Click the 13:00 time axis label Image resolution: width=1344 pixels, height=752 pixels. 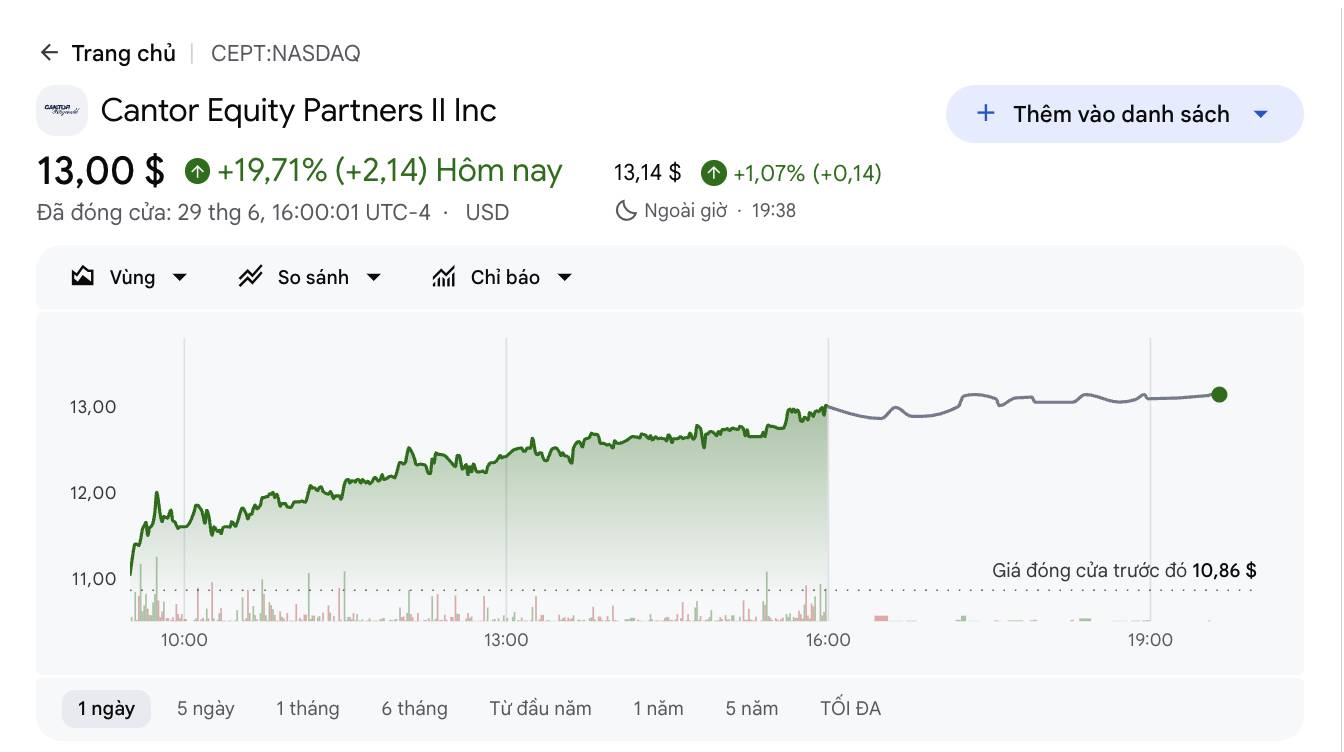click(x=506, y=639)
